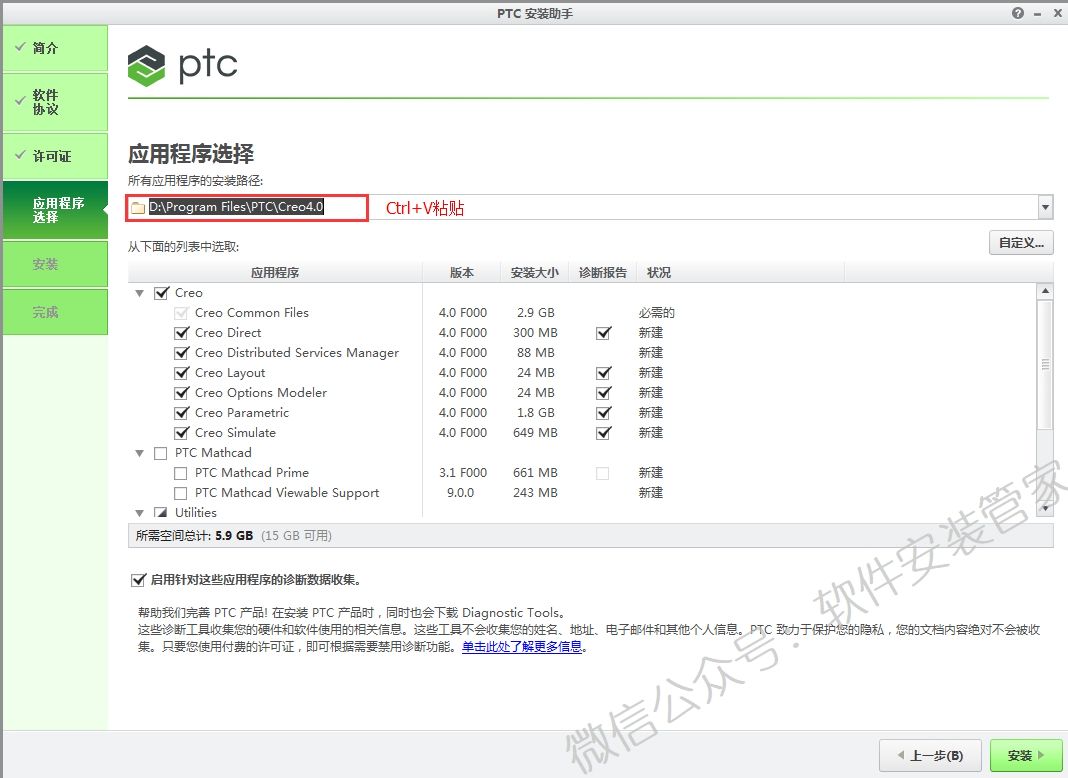This screenshot has width=1068, height=778.
Task: Toggle diagnostic report for Creo Parametric
Action: (603, 413)
